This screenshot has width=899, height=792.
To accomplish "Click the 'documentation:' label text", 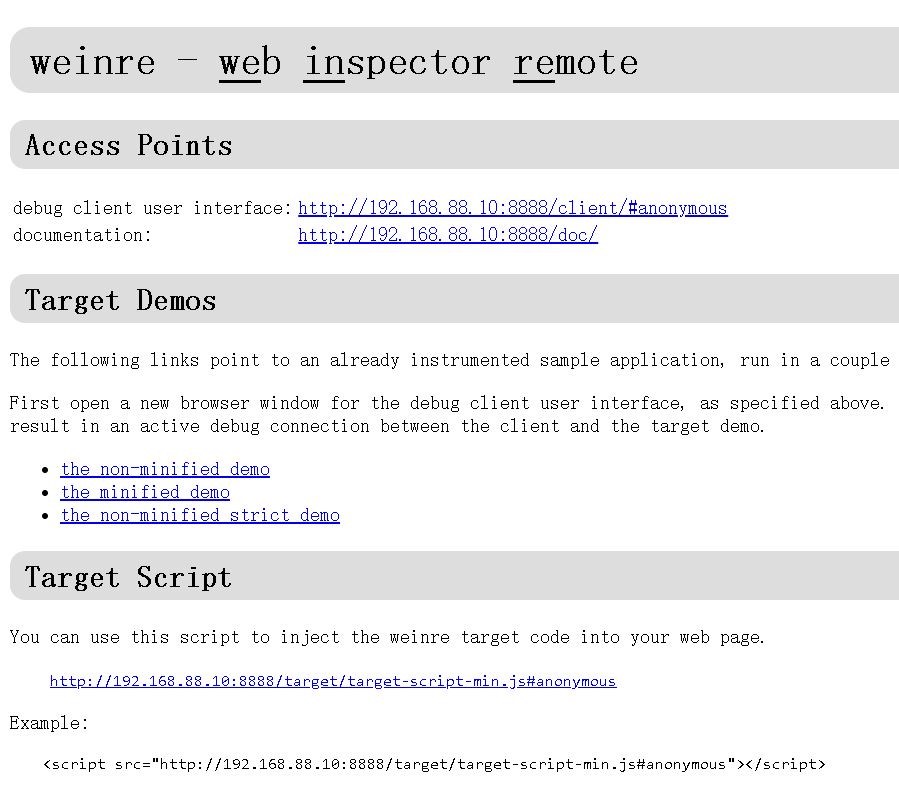I will pyautogui.click(x=82, y=235).
